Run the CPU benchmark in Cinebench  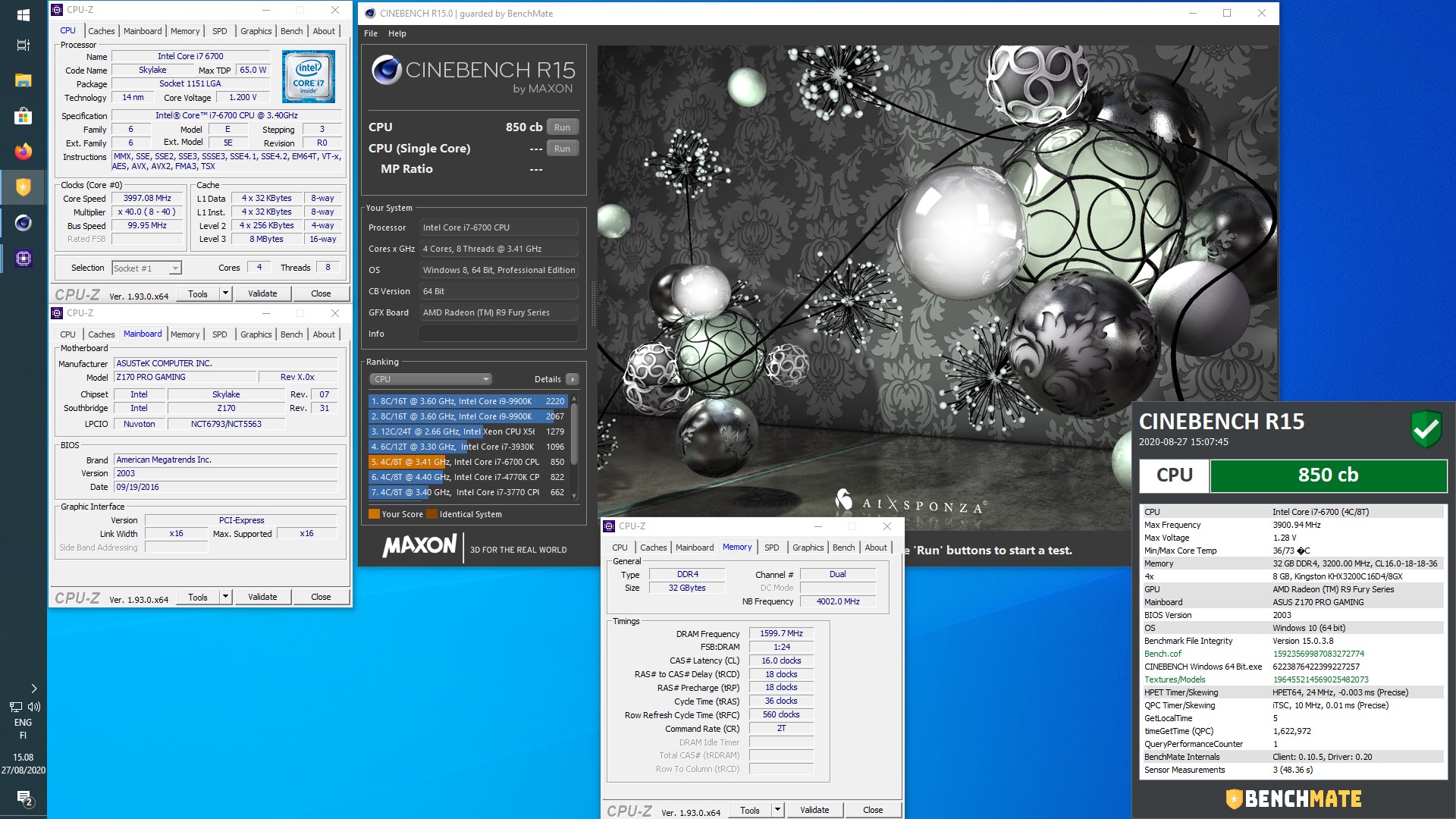(x=562, y=127)
